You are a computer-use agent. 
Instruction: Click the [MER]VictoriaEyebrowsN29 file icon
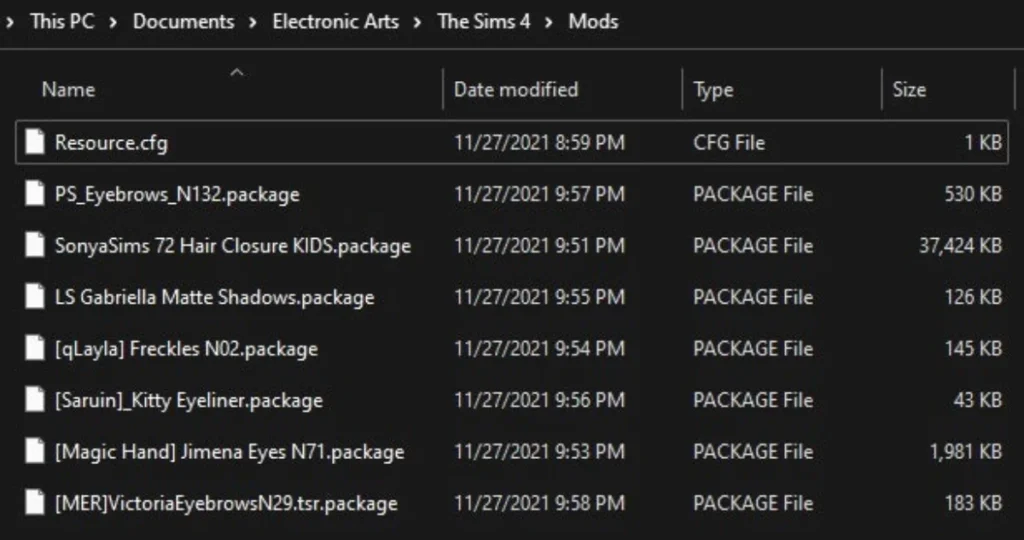(x=35, y=503)
